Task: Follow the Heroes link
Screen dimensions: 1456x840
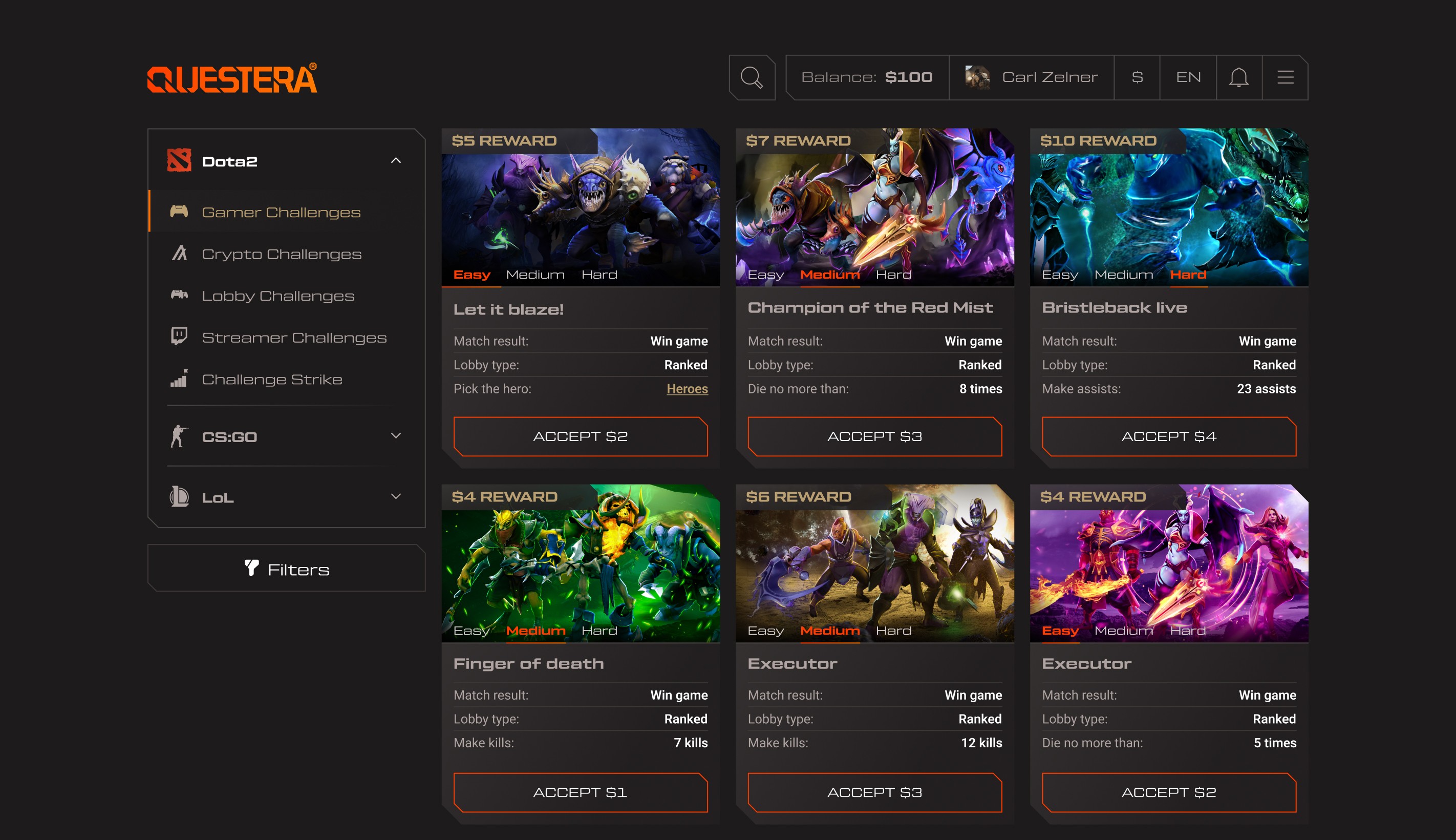Action: (x=687, y=389)
